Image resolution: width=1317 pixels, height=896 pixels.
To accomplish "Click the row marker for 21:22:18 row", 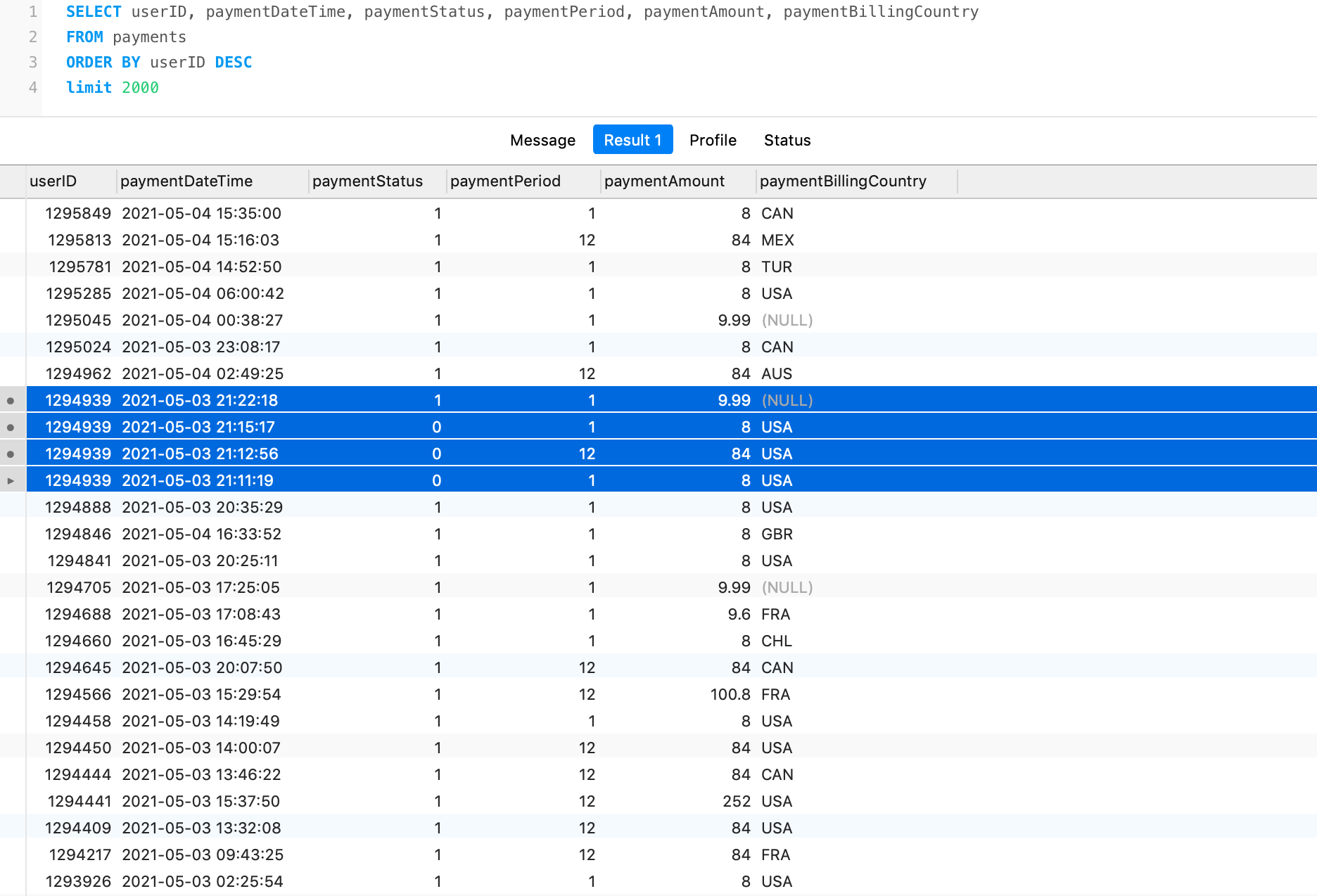I will tap(11, 401).
